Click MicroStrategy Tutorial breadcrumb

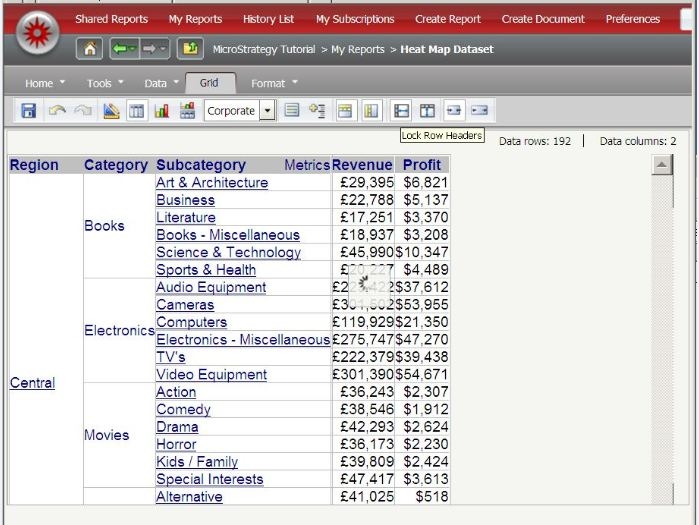(x=264, y=49)
